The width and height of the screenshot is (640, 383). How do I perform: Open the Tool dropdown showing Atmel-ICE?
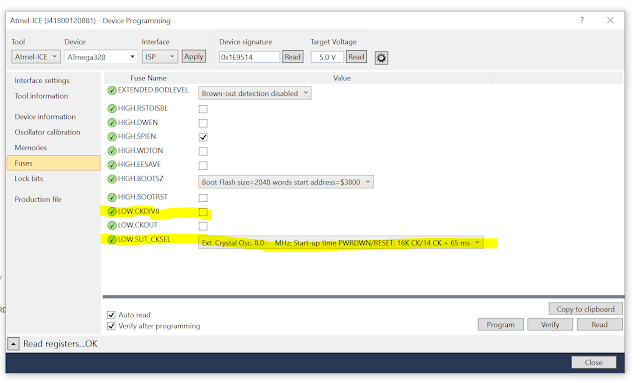pyautogui.click(x=36, y=57)
